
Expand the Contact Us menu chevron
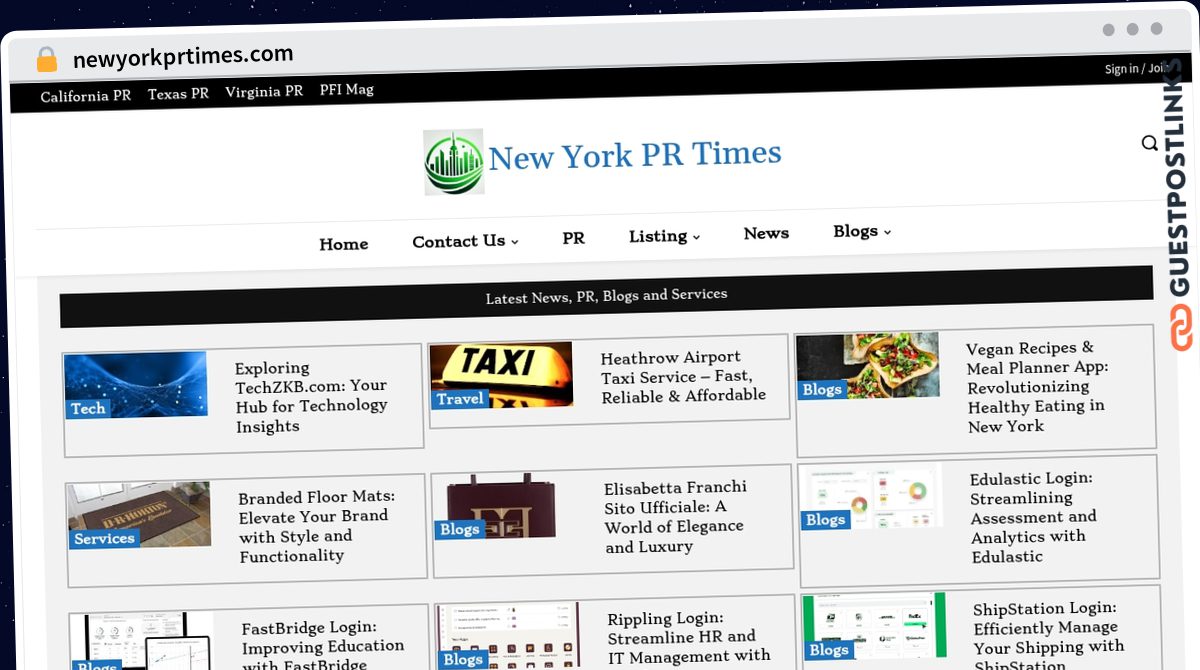[x=515, y=241]
